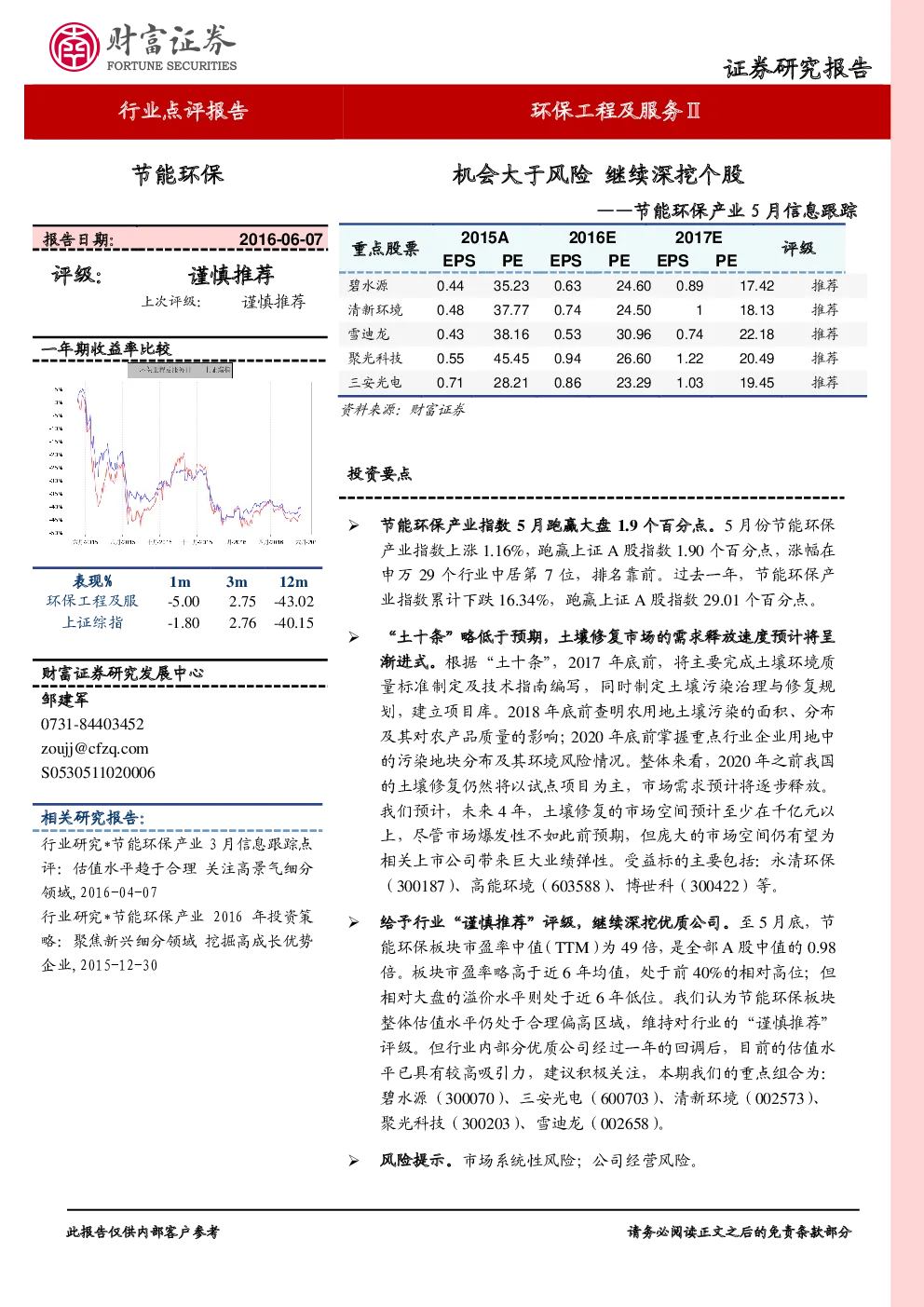Screen dimensions: 924x1307
Task: Open related report dated 2015-12-30
Action: [177, 941]
